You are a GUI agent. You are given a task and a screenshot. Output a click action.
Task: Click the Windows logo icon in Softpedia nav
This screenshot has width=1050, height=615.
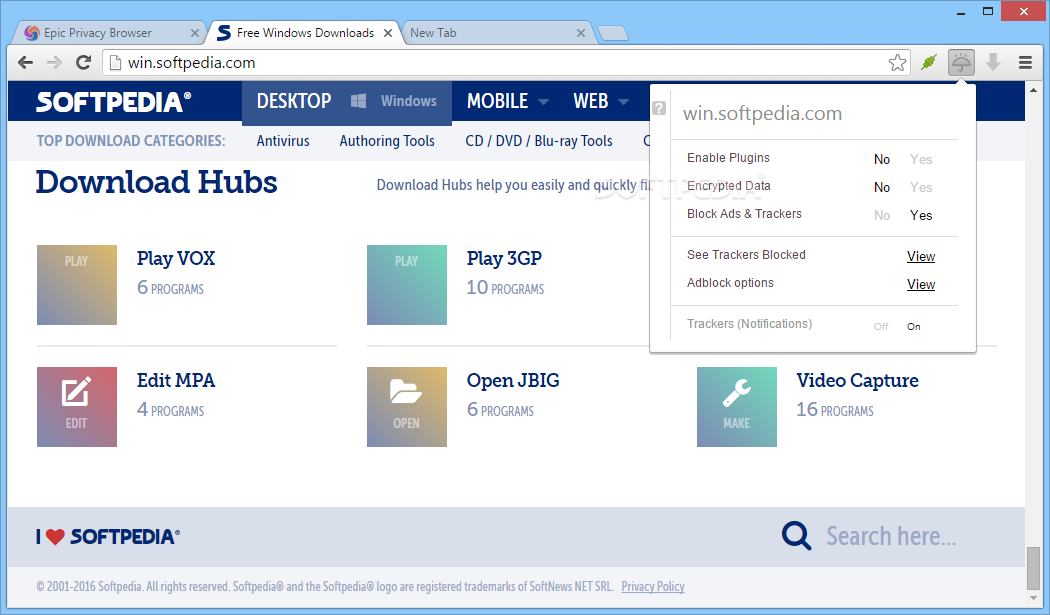[358, 101]
